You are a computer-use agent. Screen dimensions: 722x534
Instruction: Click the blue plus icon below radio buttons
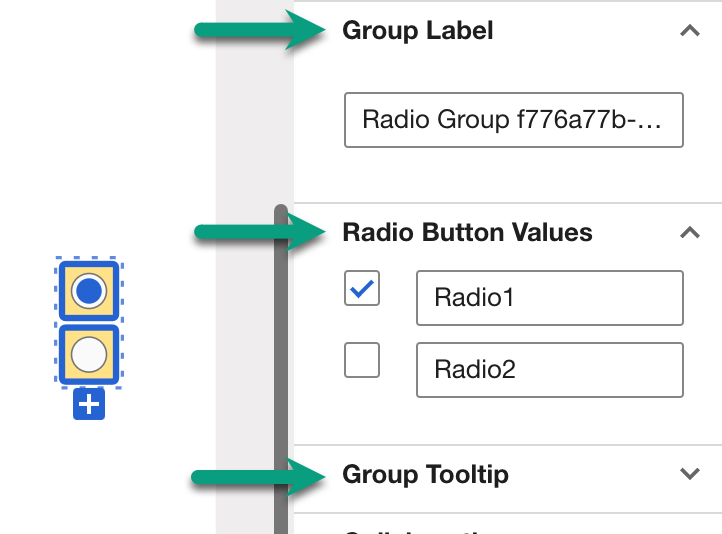89,405
